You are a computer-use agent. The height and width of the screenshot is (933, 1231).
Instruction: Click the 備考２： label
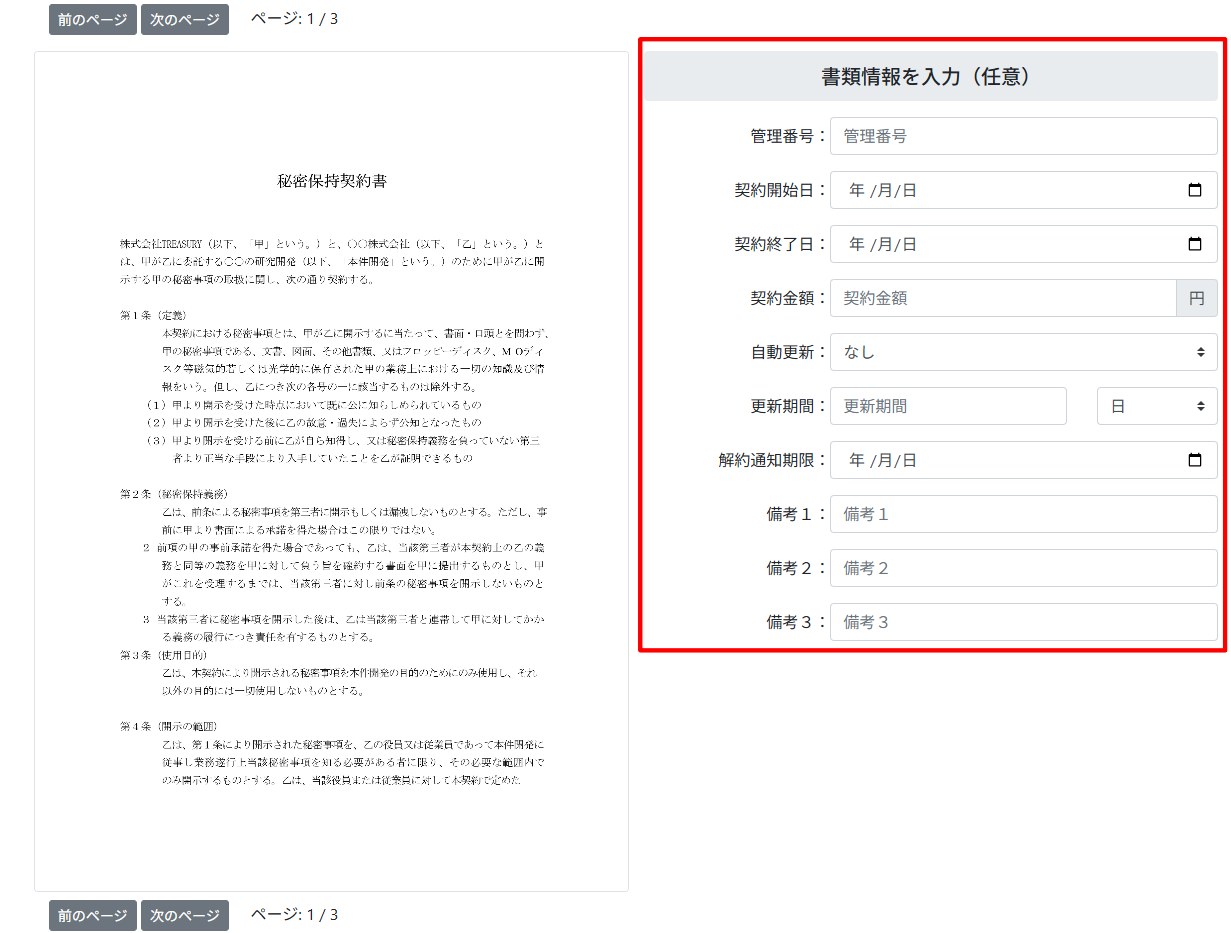pos(797,568)
